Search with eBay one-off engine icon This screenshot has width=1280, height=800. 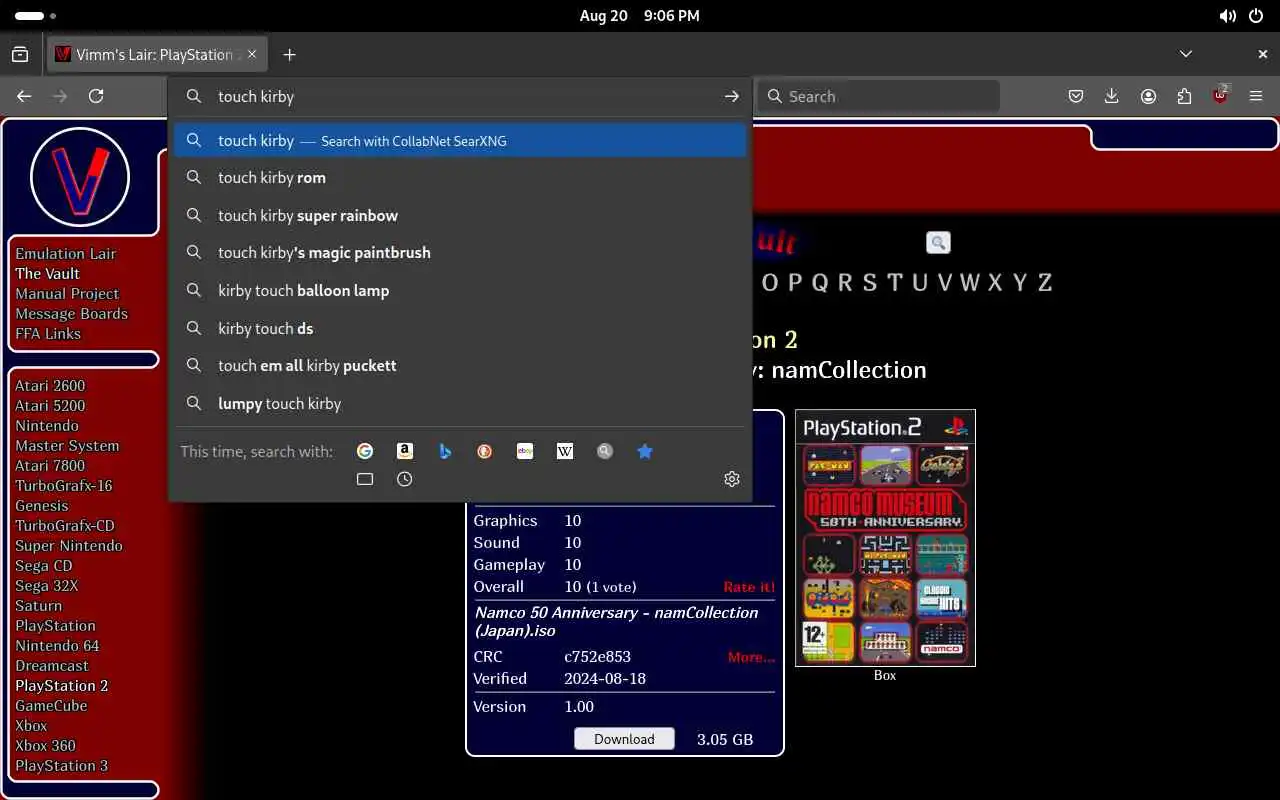point(525,451)
